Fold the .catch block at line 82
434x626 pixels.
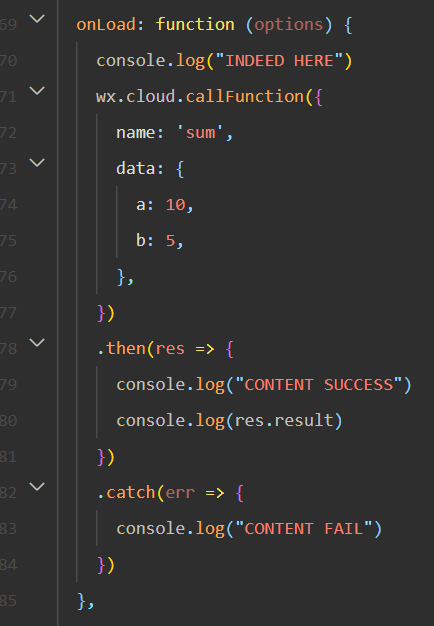[x=37, y=487]
